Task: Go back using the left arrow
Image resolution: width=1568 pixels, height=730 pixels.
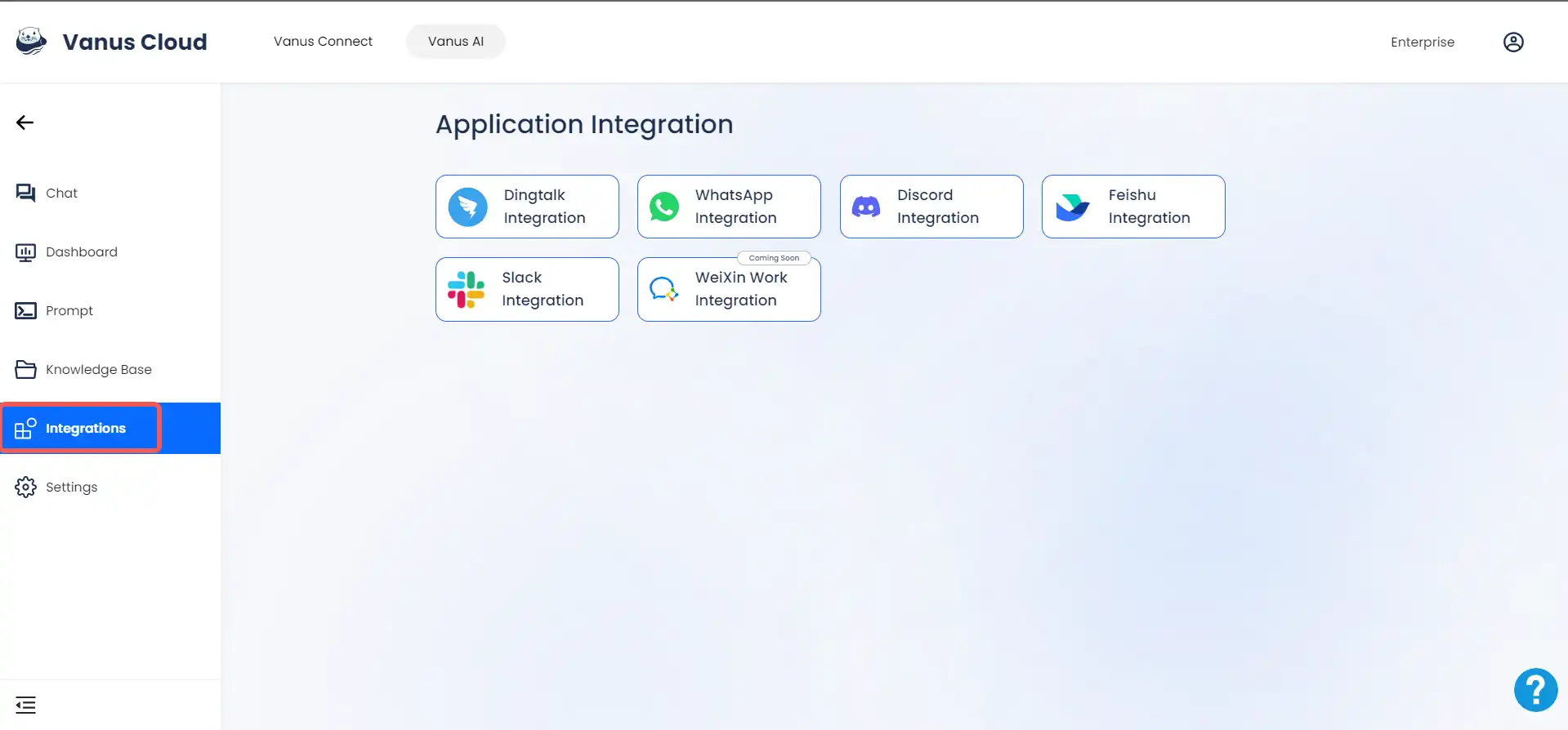Action: (x=25, y=122)
